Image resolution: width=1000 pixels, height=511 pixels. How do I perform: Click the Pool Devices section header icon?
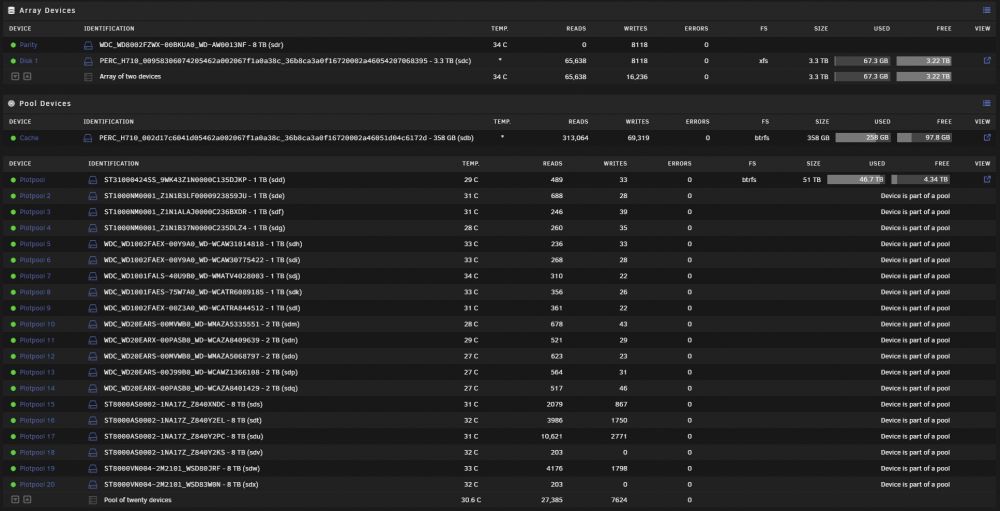click(11, 103)
